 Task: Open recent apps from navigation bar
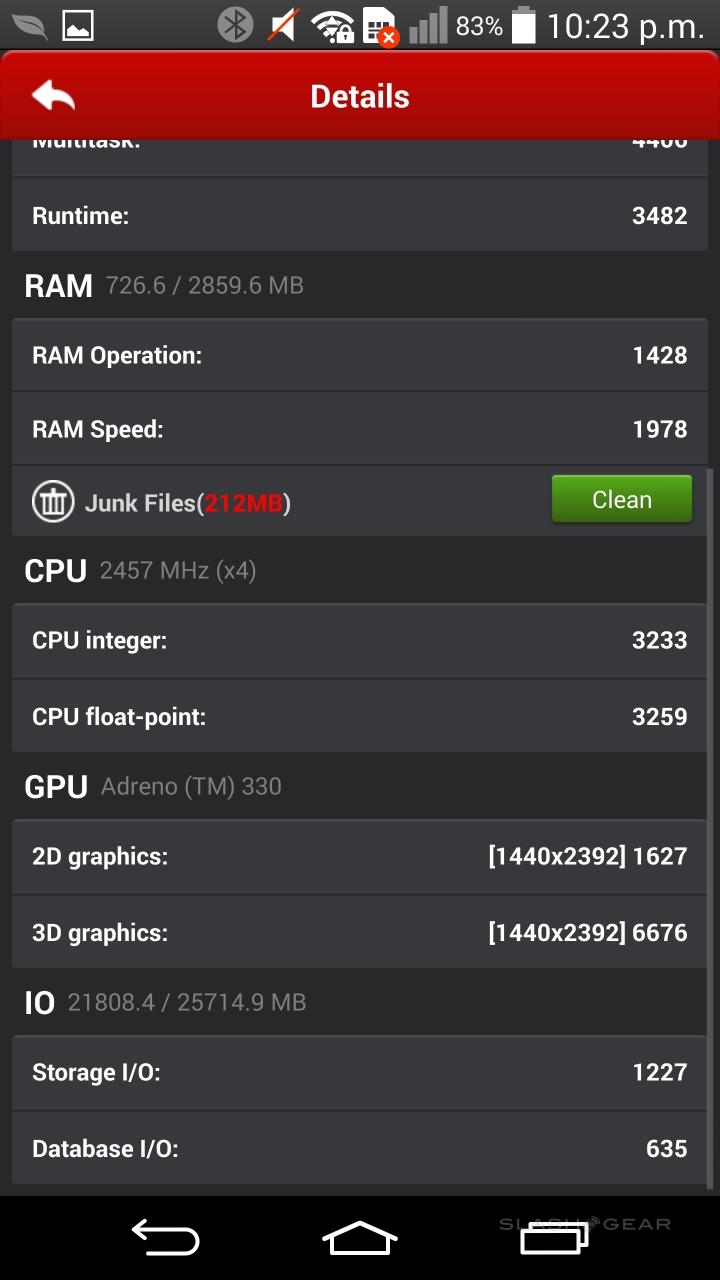point(554,1238)
